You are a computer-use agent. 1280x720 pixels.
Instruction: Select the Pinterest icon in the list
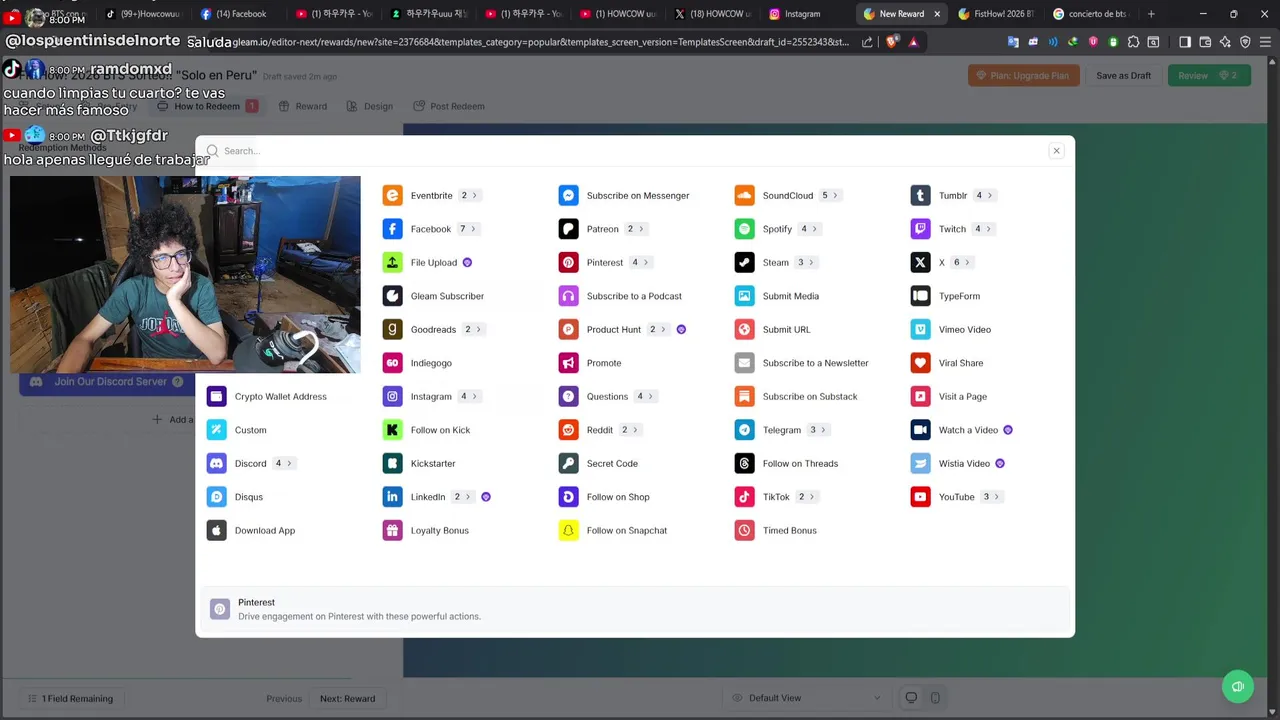568,263
